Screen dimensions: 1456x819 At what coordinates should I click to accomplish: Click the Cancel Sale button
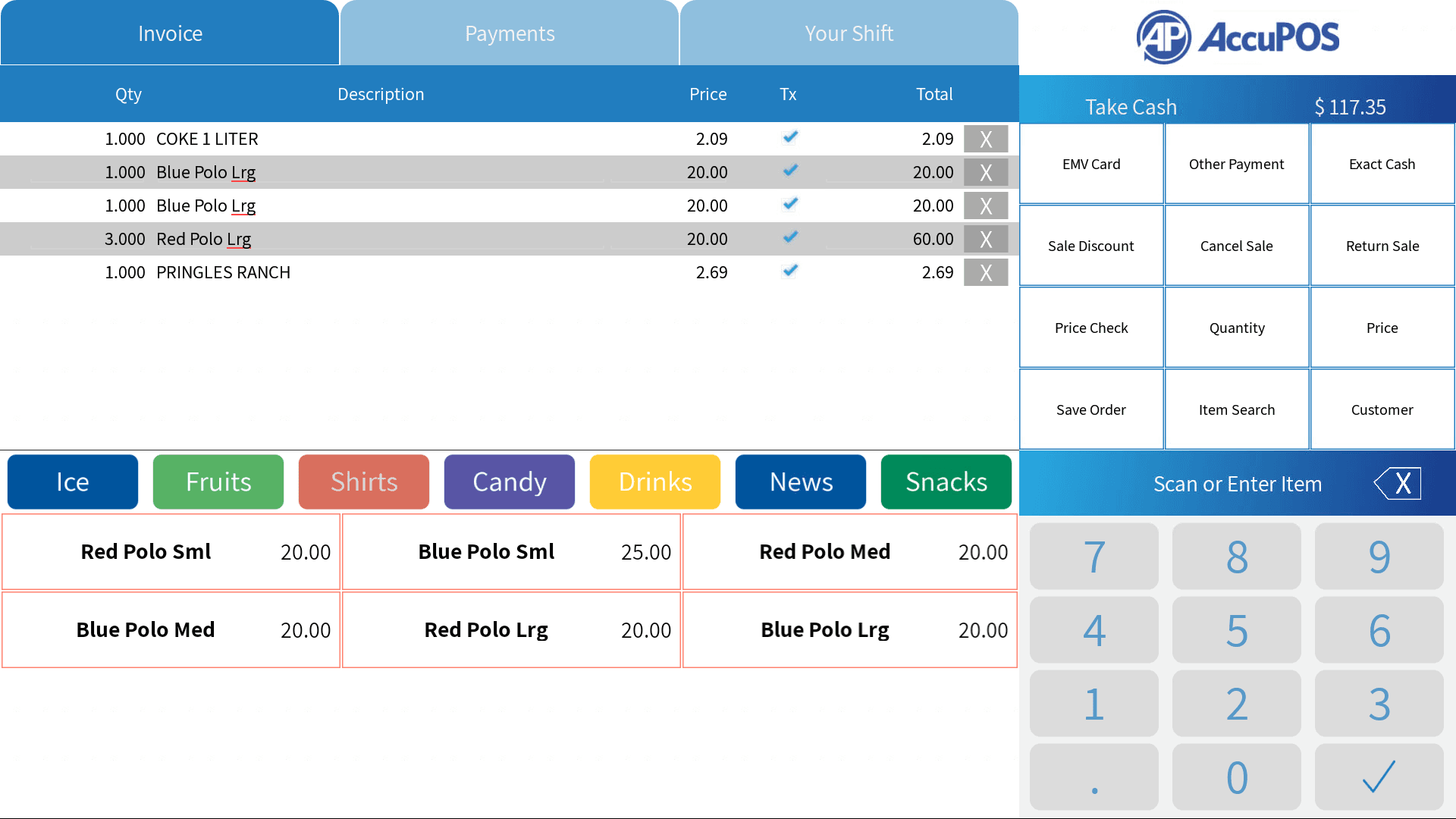[x=1237, y=246]
